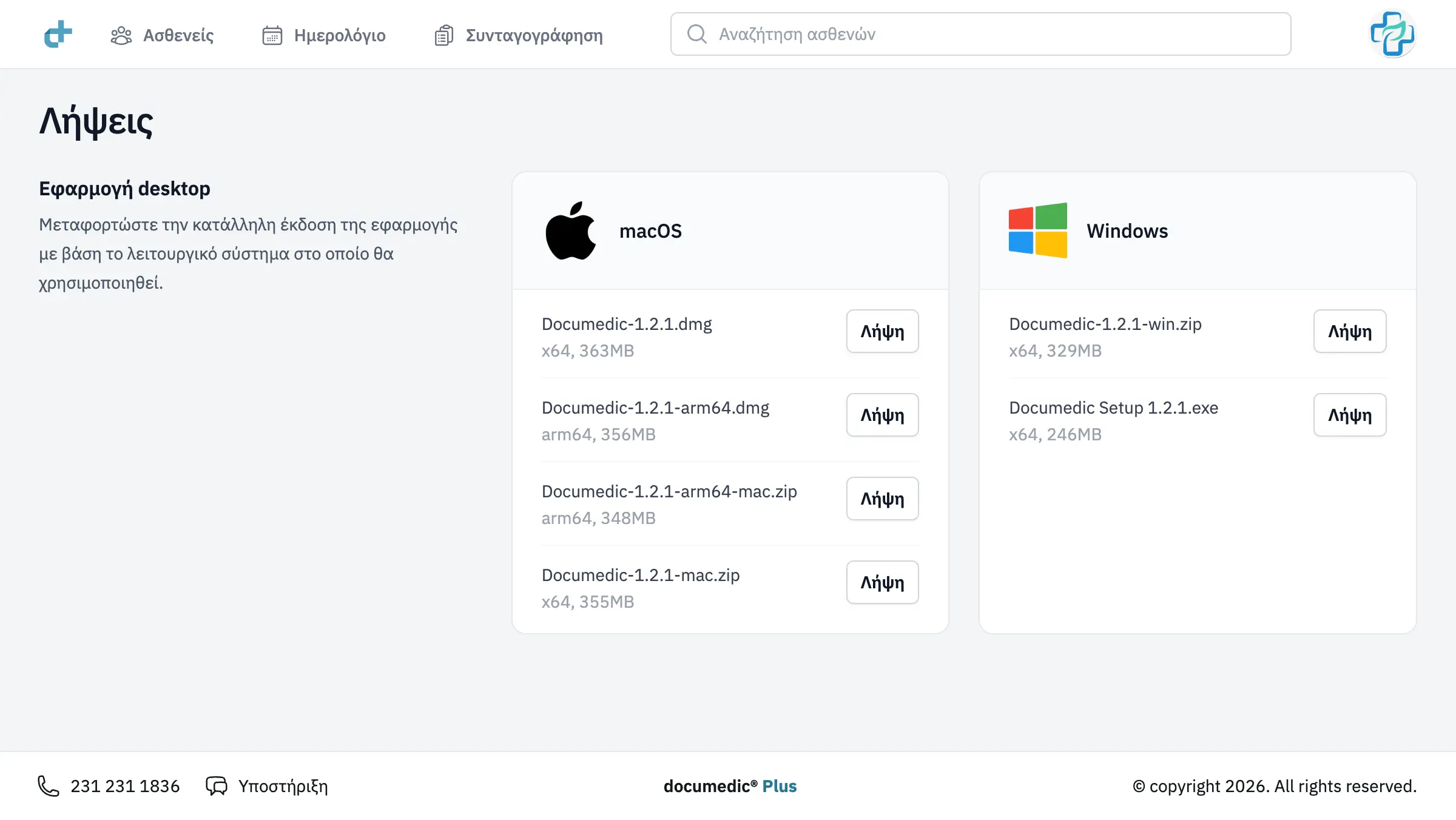This screenshot has width=1456, height=820.
Task: Click the "x64, 363MB" size label
Action: click(588, 351)
